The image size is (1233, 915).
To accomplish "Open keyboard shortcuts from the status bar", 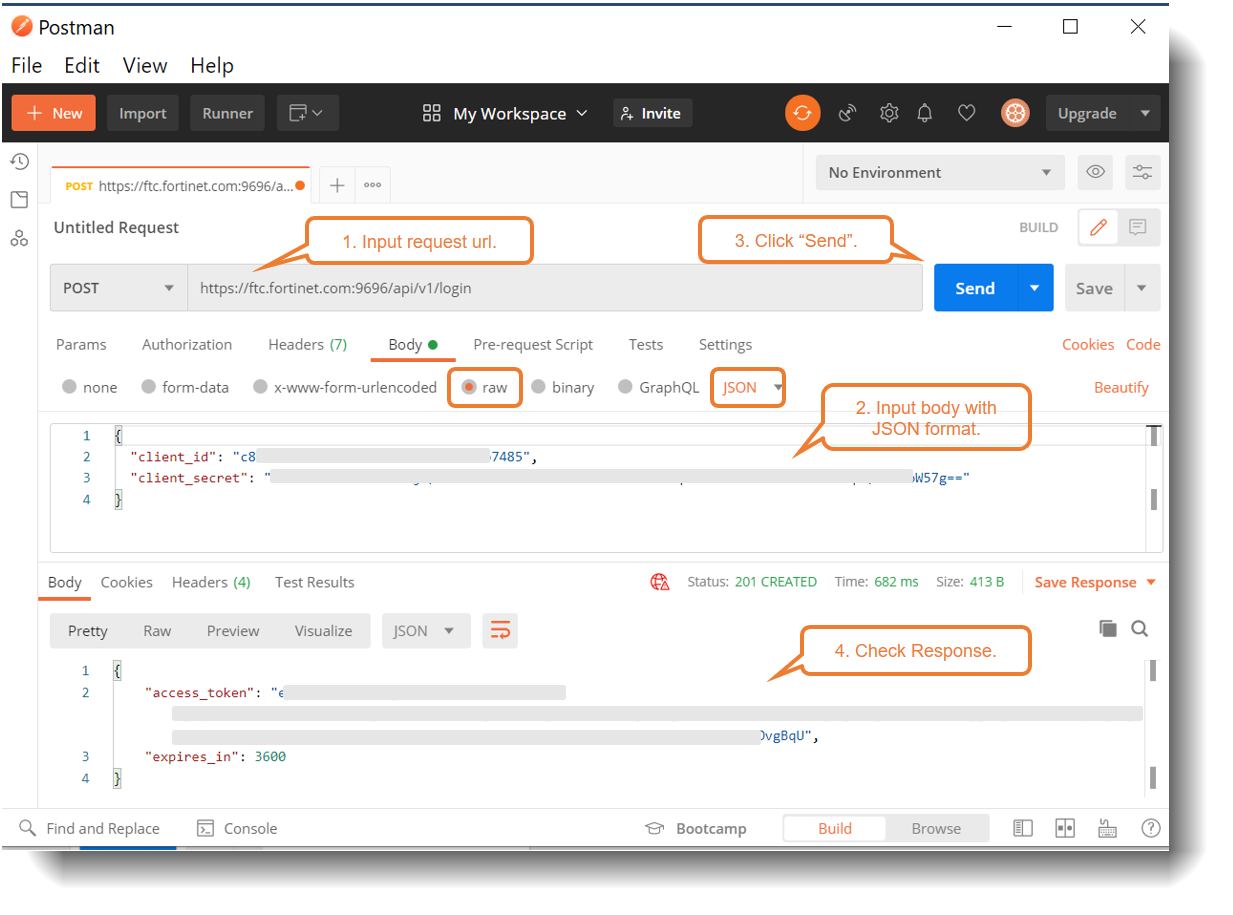I will point(1107,828).
